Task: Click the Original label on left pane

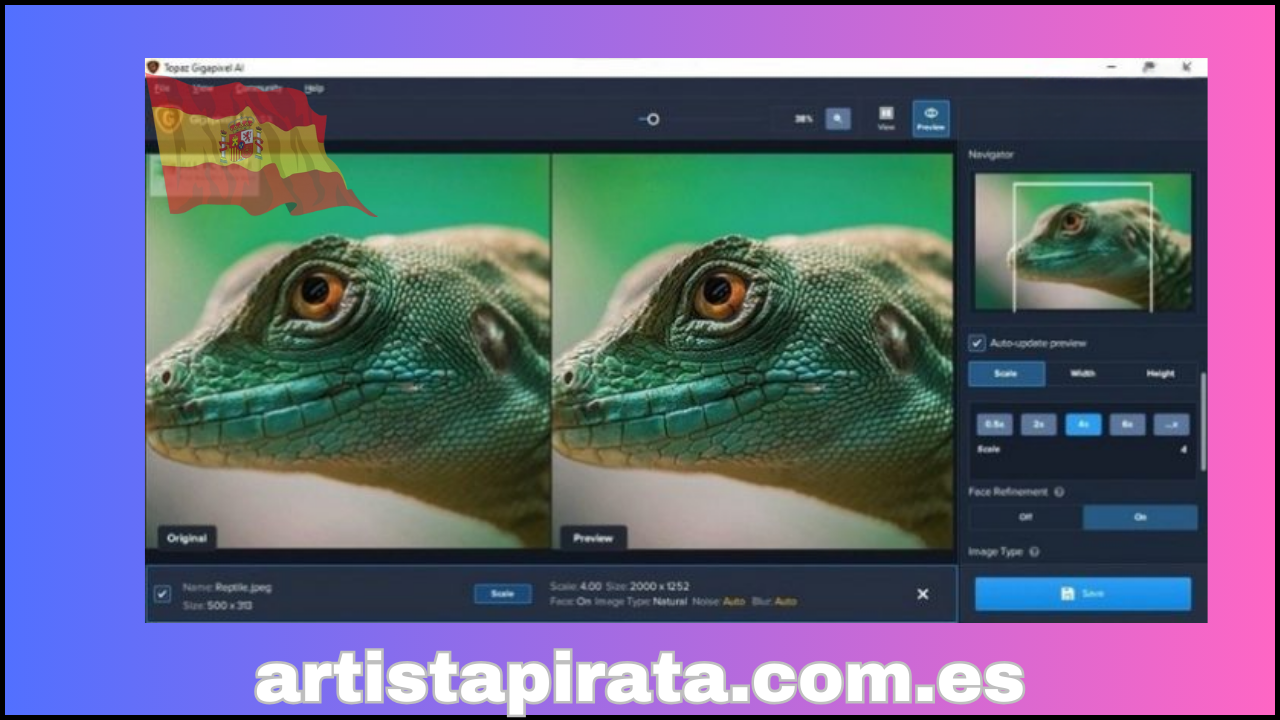Action: [x=187, y=538]
